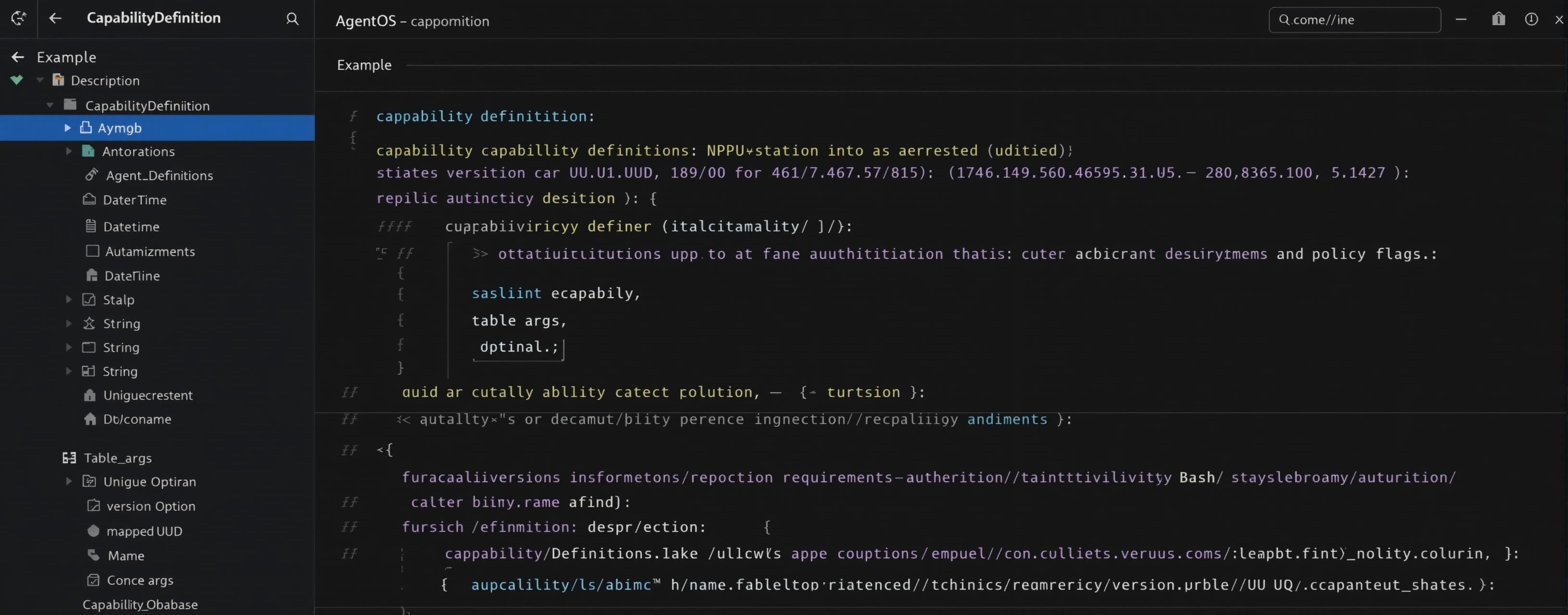Click the wrench icon for Agent_Definitions
The height and width of the screenshot is (615, 1568).
tap(91, 175)
